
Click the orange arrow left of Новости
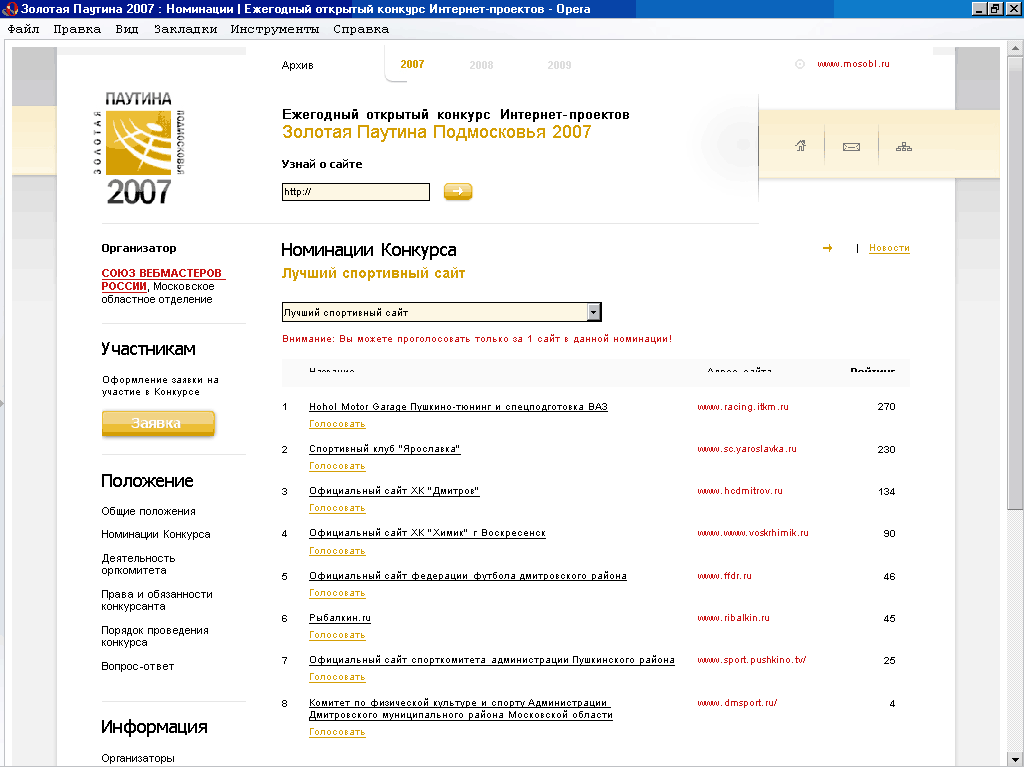click(827, 248)
